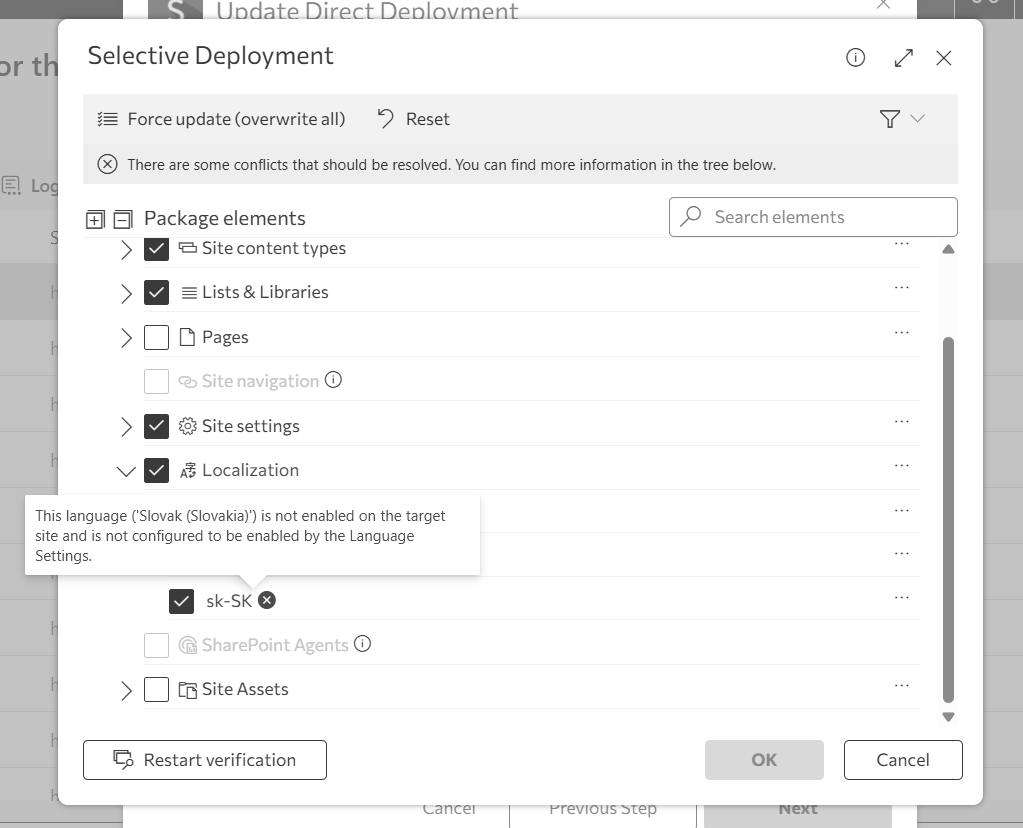
Task: Collapse the Localization node
Action: tap(126, 470)
